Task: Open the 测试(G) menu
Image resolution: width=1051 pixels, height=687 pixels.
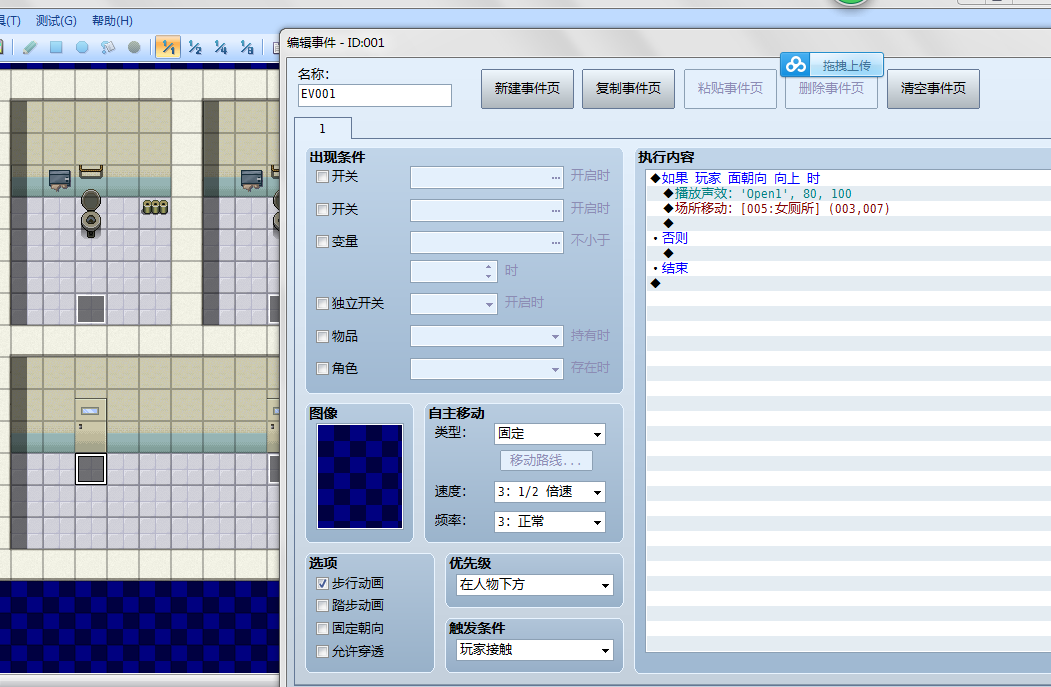Action: 56,21
